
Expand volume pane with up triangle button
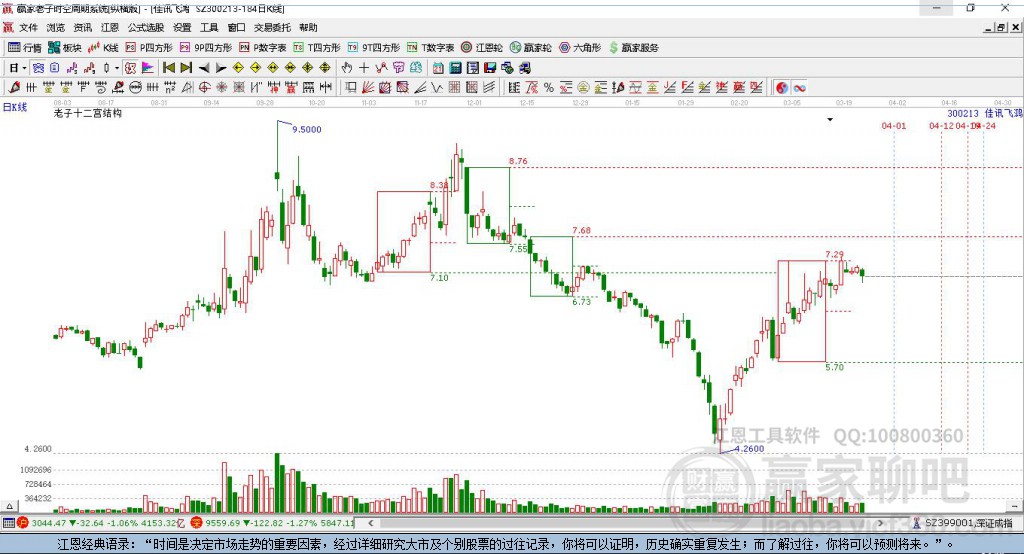(x=9, y=506)
